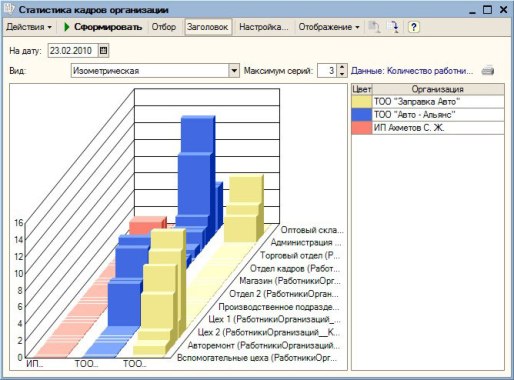Click the application icon in title bar

(9, 9)
